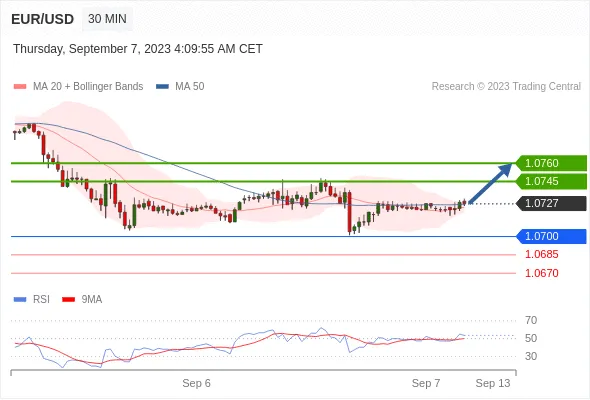Click the Sep 7 date axis label

(x=426, y=383)
